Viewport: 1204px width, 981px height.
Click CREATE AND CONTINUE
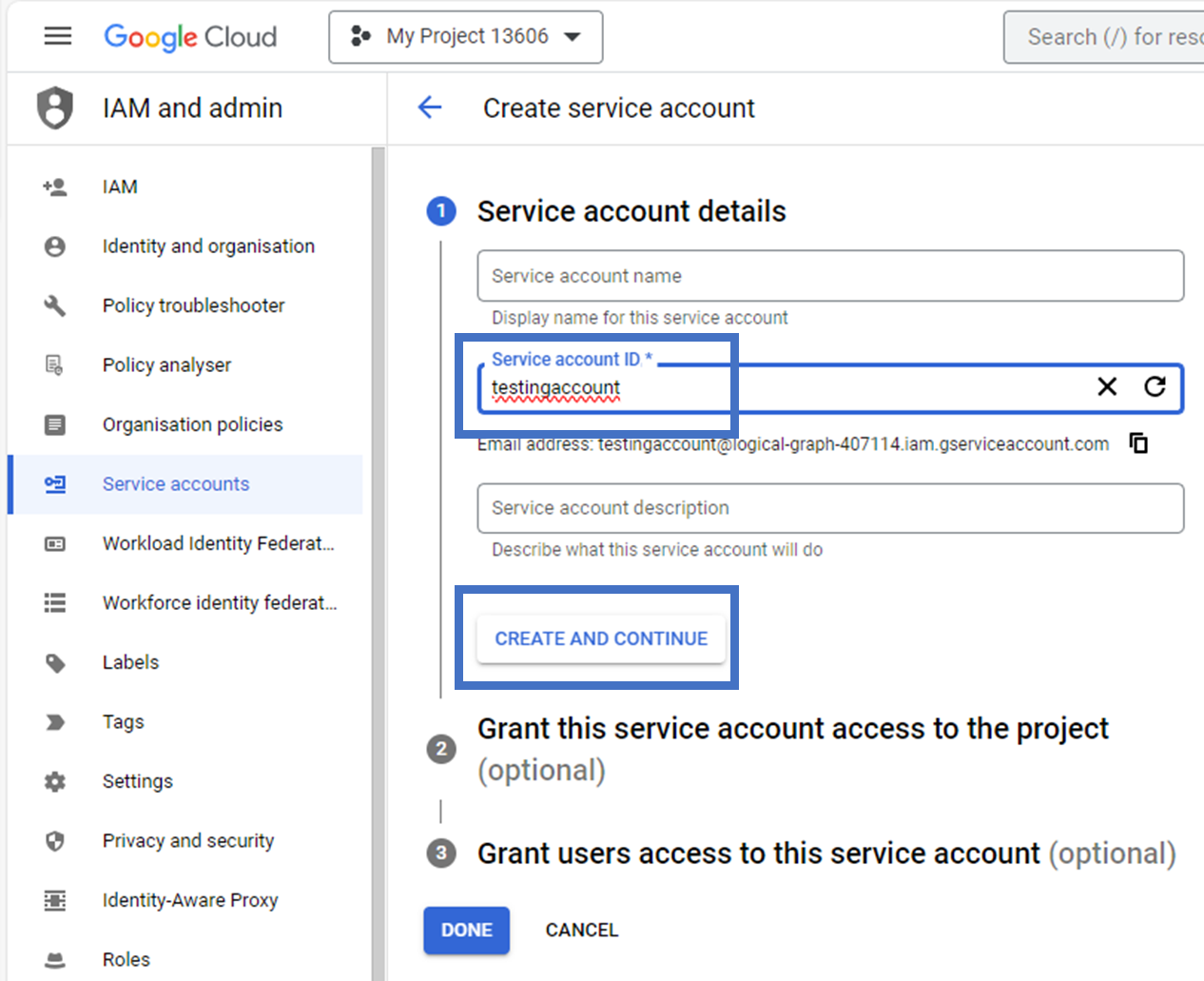click(x=600, y=638)
